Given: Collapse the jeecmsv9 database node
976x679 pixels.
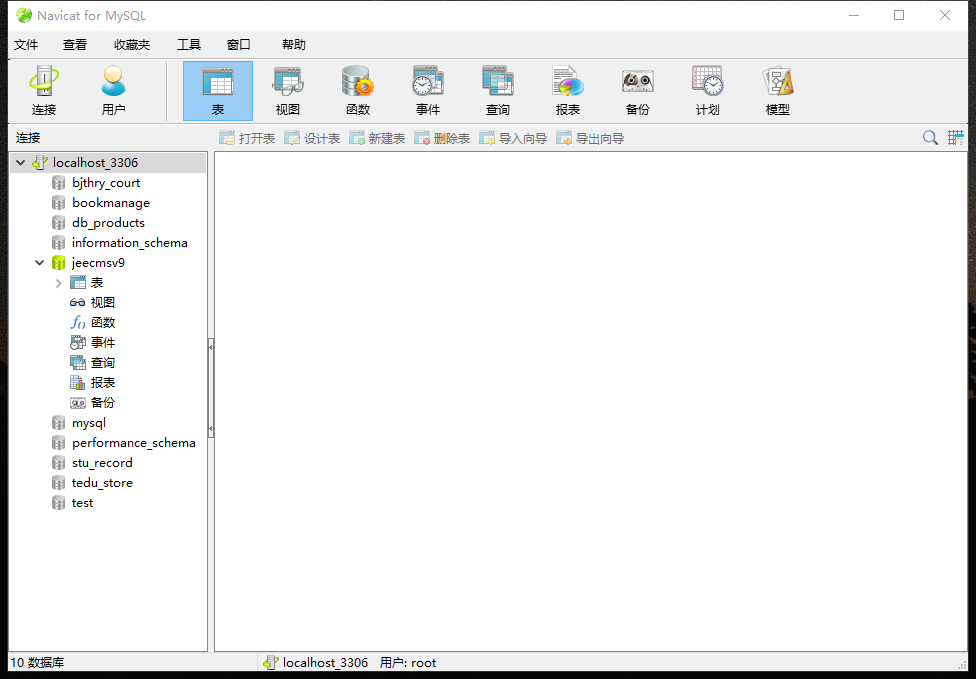Looking at the screenshot, I should tap(39, 263).
